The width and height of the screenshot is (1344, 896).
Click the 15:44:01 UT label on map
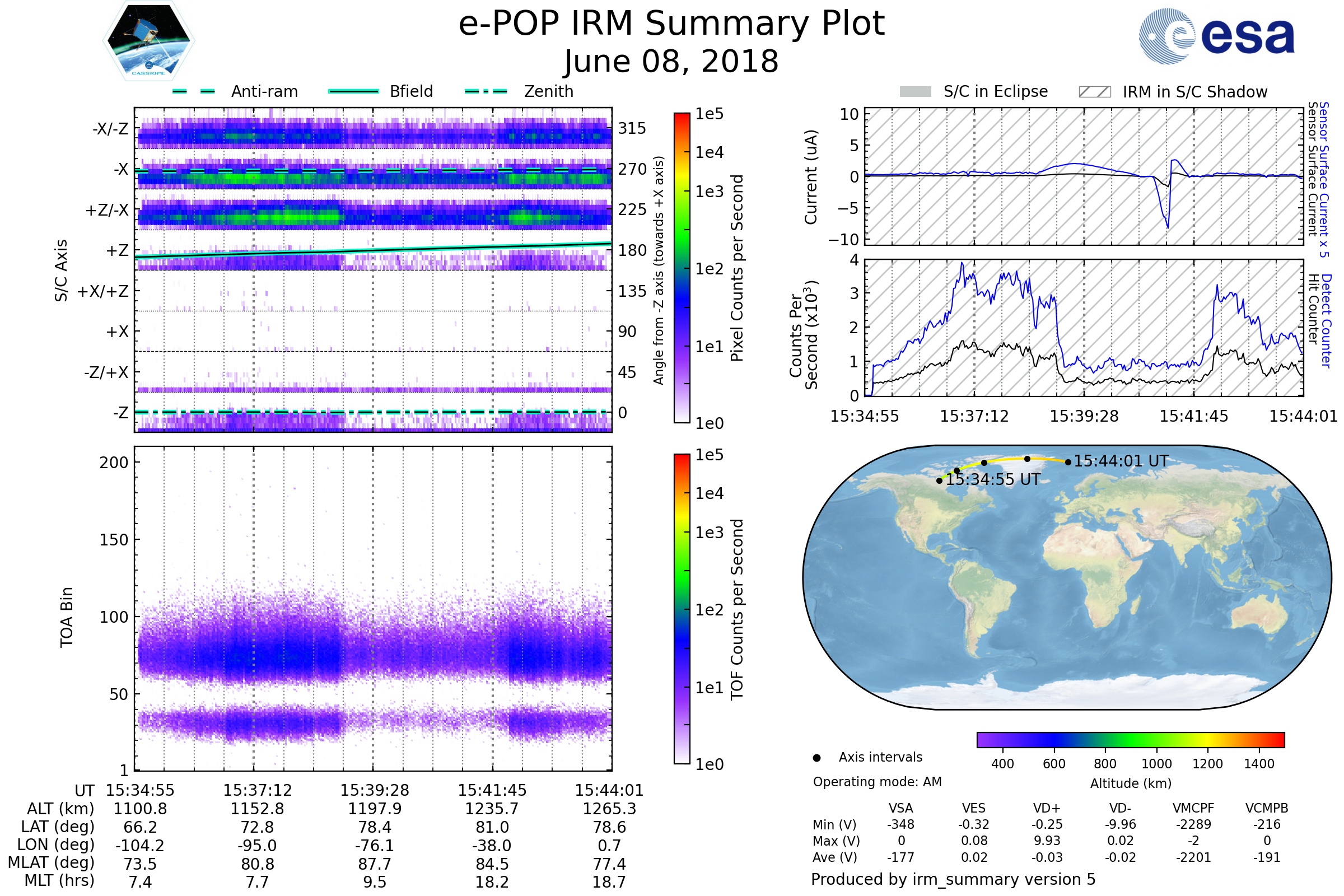[1121, 460]
